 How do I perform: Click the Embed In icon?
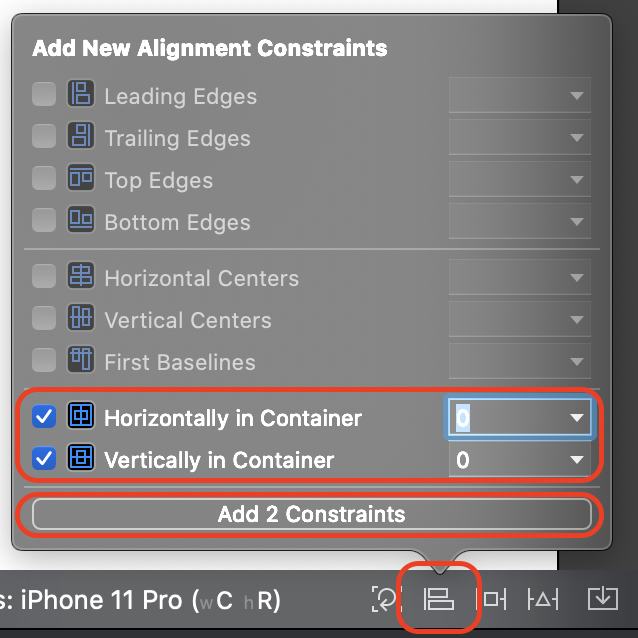[603, 599]
